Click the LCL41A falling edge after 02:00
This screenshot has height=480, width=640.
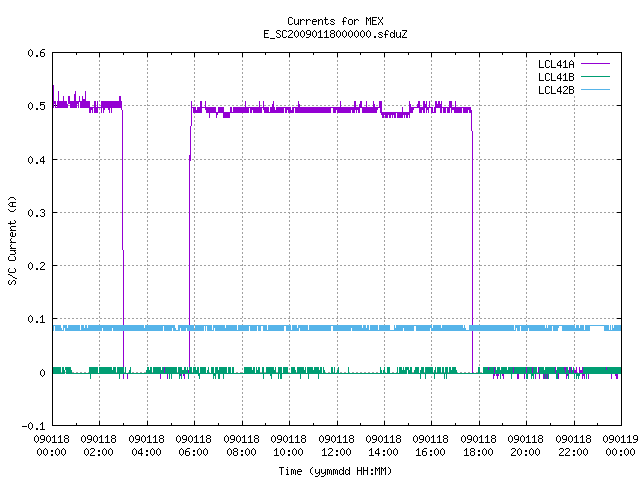click(123, 239)
